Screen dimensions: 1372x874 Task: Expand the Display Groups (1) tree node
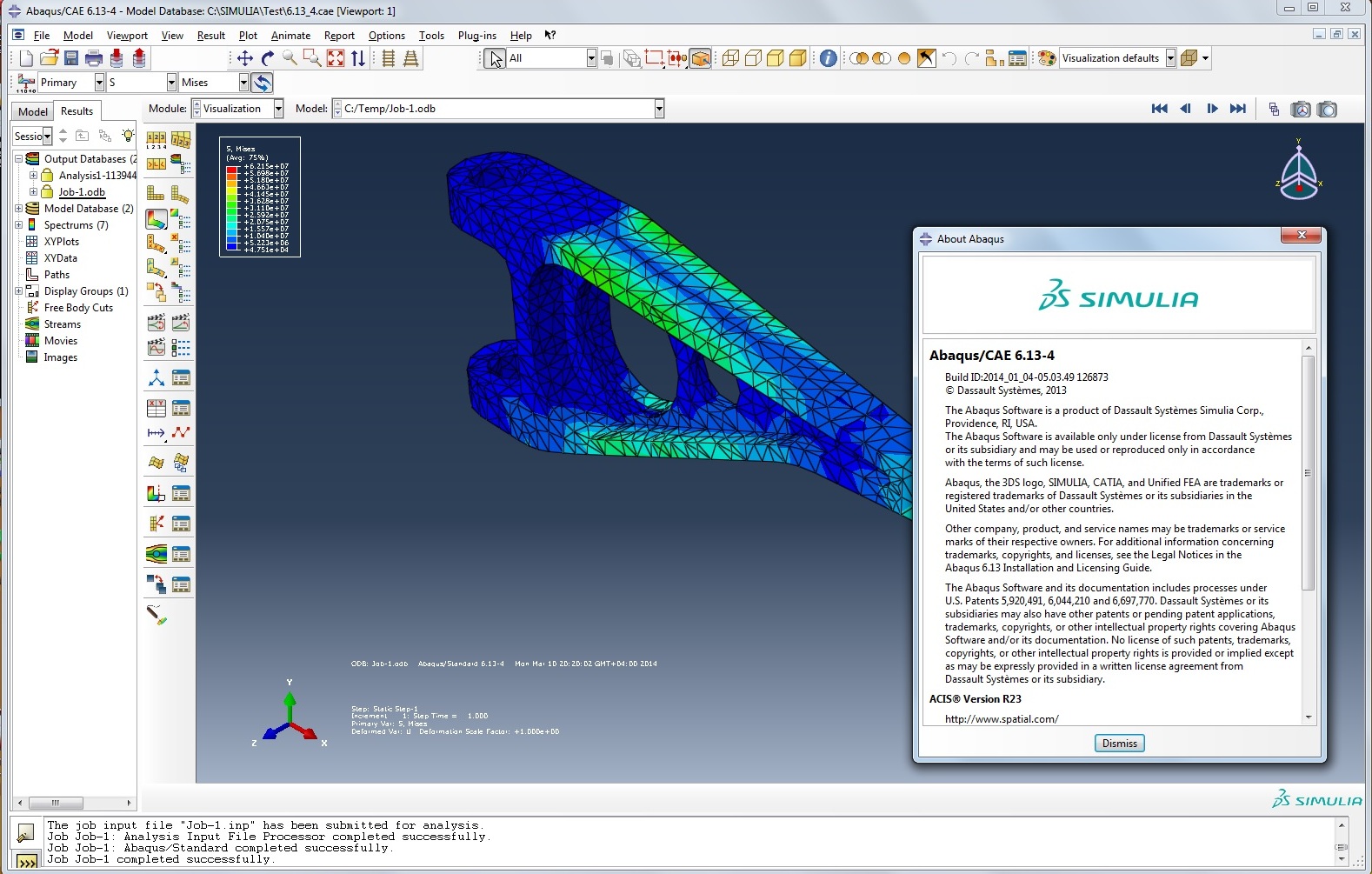(18, 291)
